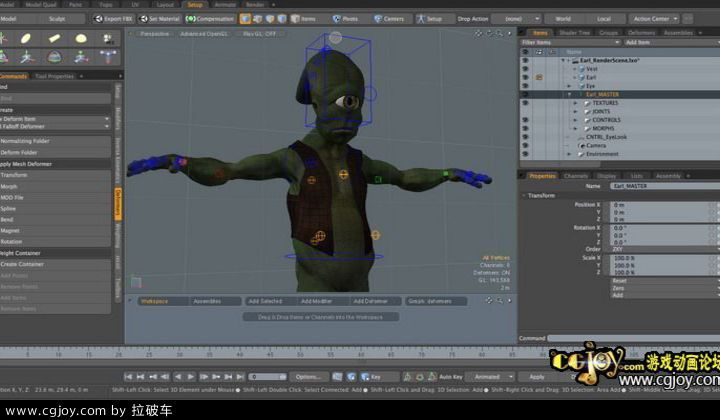Toggle visibility eye for CONTROLS group

[x=525, y=120]
